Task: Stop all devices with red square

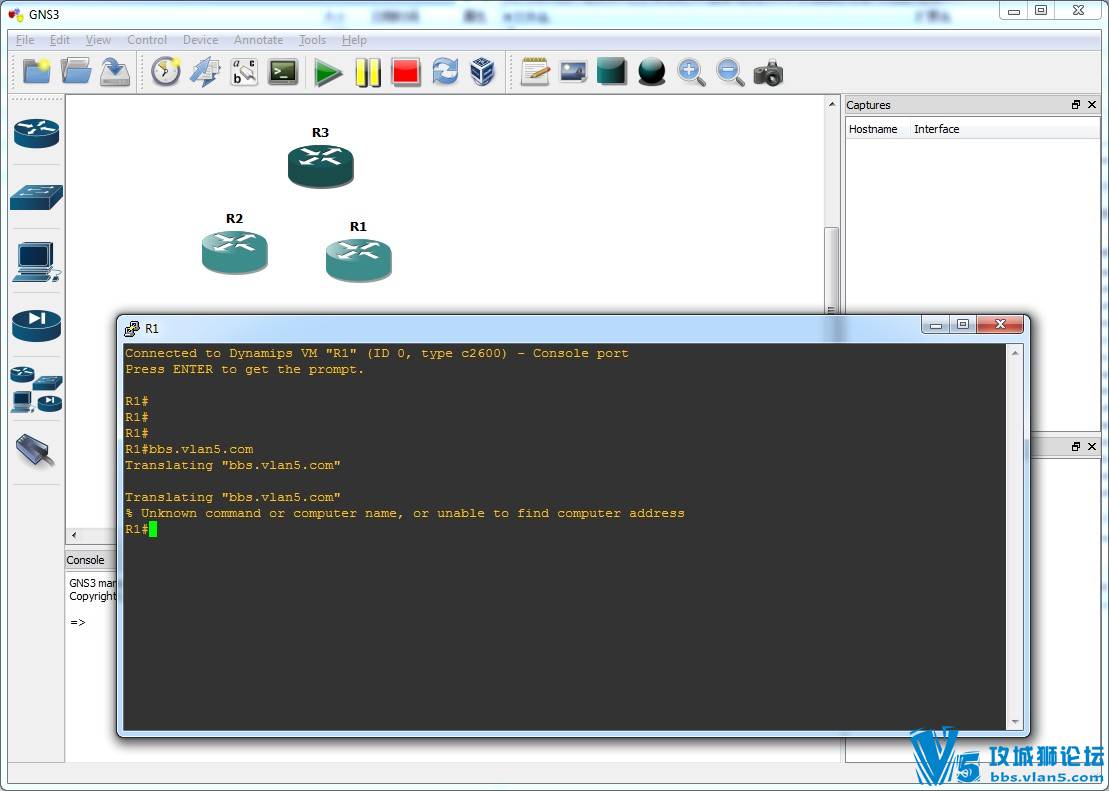Action: [x=406, y=71]
